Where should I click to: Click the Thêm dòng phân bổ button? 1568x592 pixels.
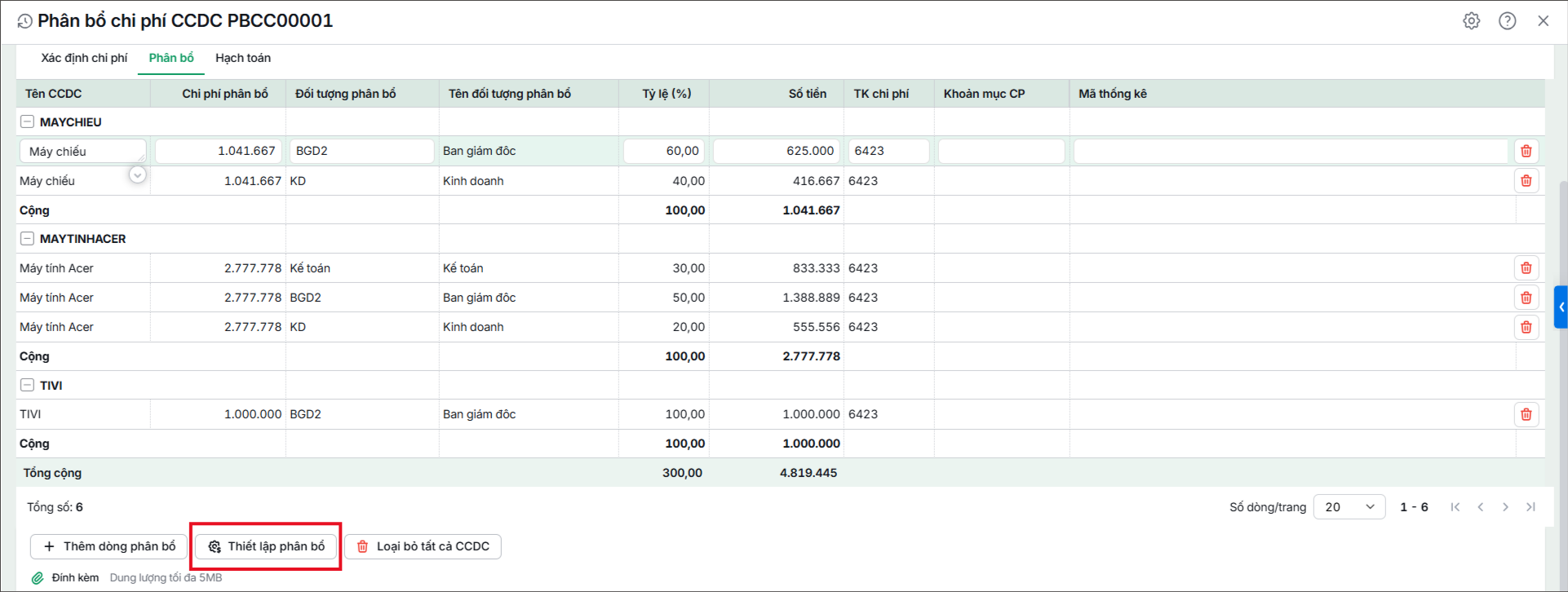tap(109, 546)
